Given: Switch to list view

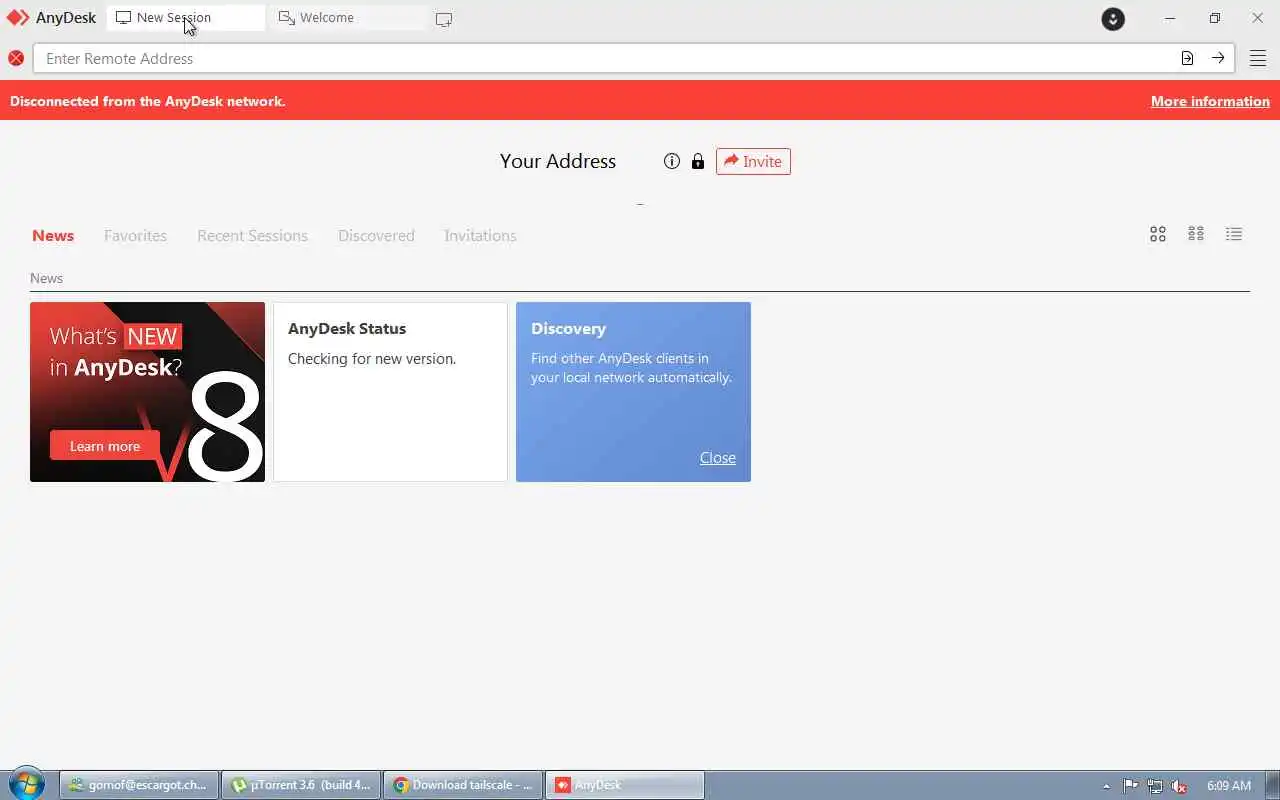Looking at the screenshot, I should pyautogui.click(x=1234, y=234).
